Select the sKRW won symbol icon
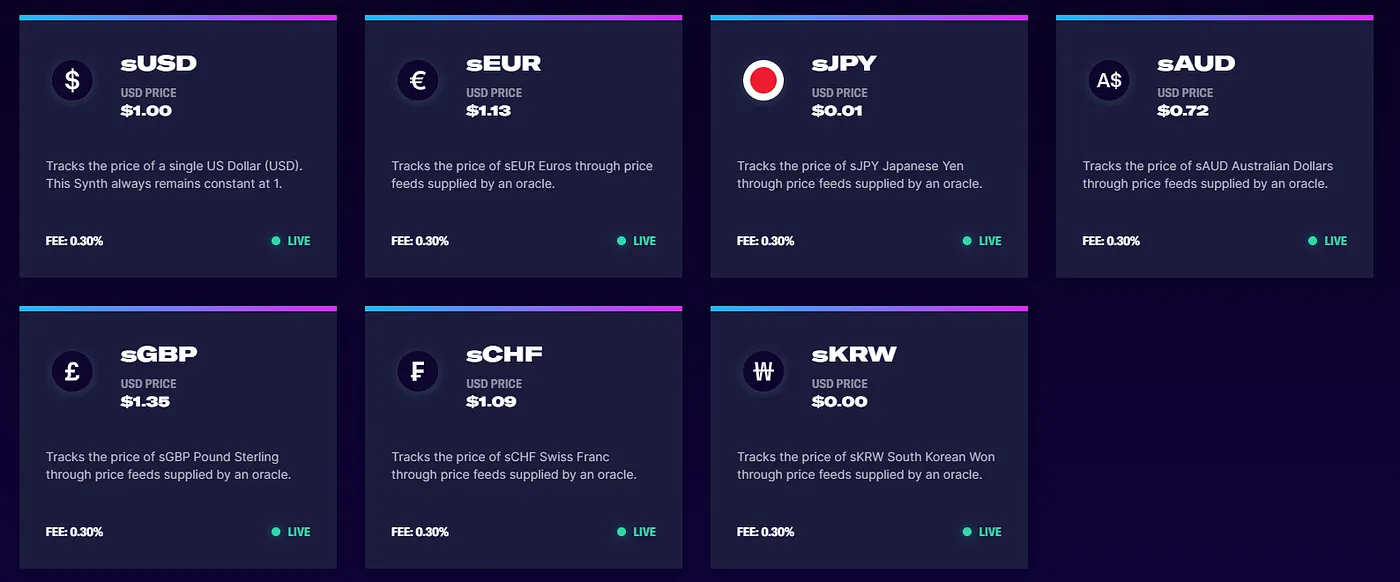Screen dimensions: 1400x582 click(x=763, y=371)
